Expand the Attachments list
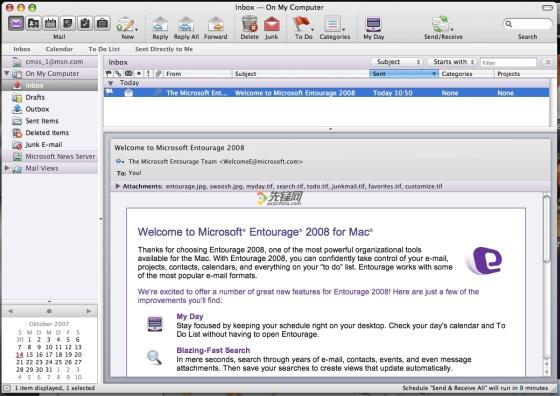The height and width of the screenshot is (396, 560). pyautogui.click(x=118, y=186)
